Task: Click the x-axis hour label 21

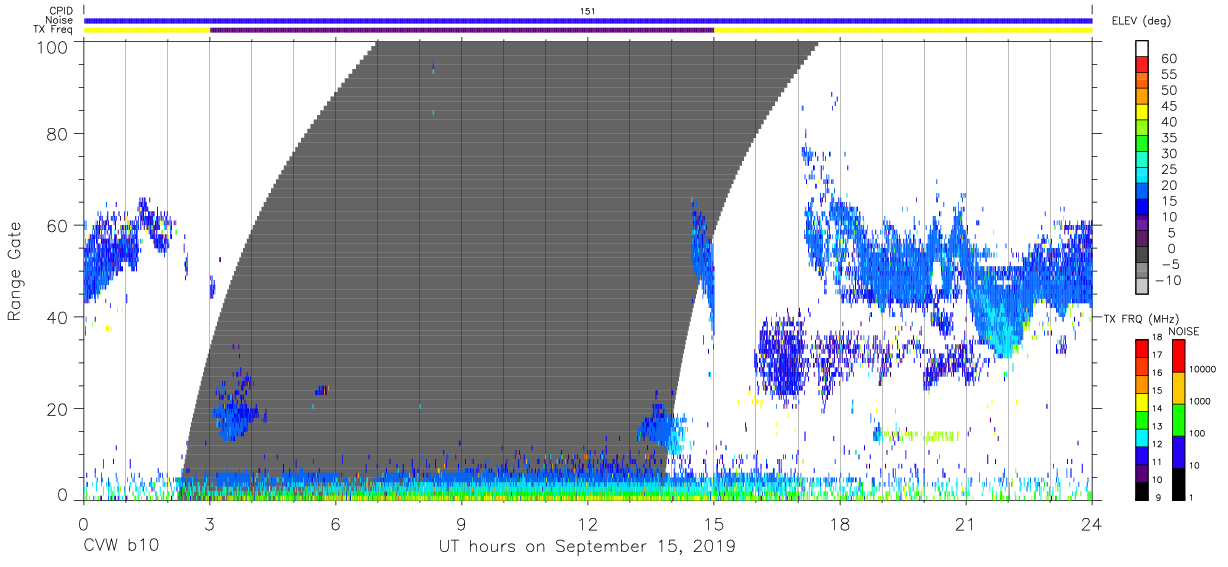Action: [965, 525]
